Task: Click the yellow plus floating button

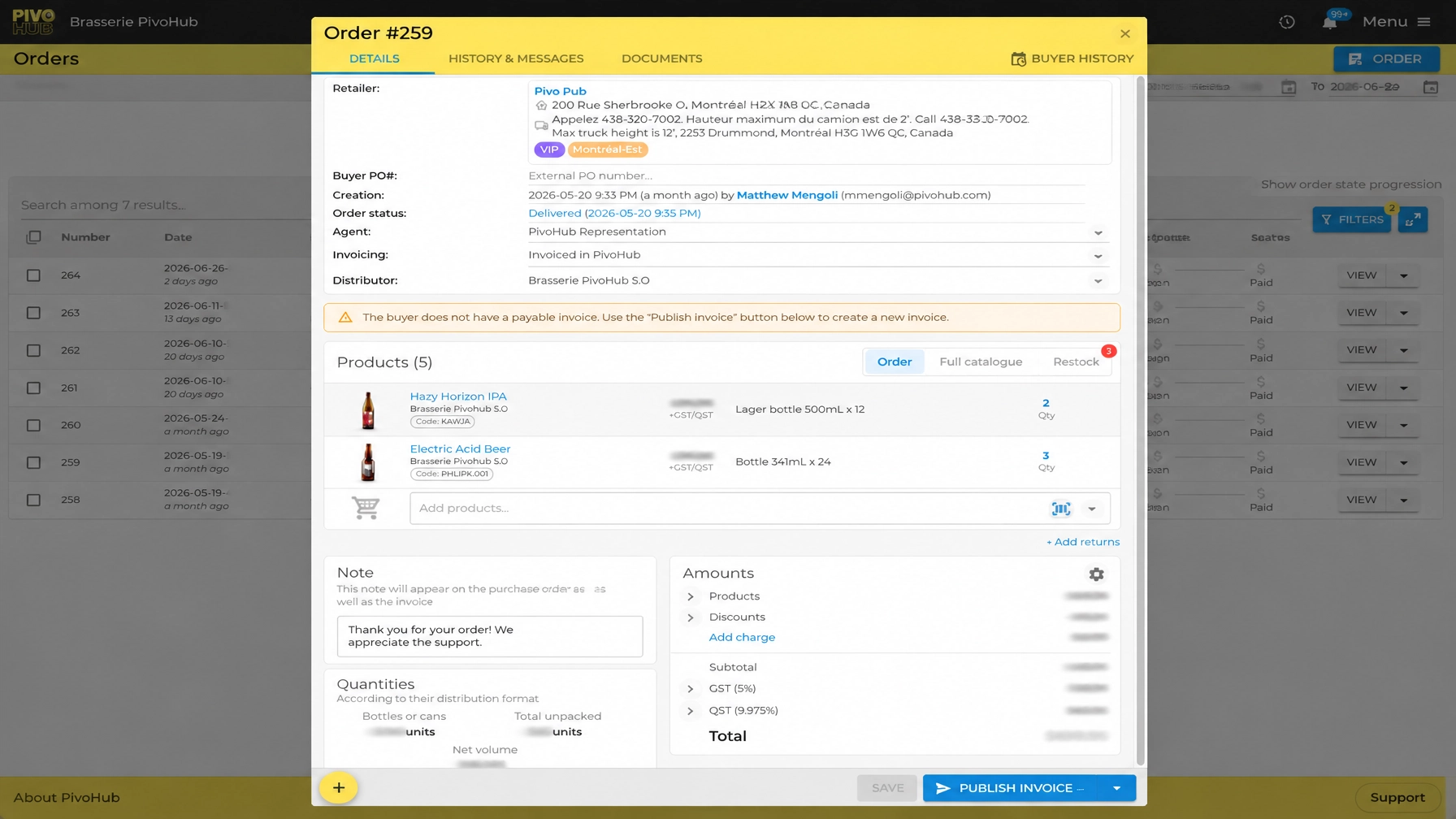Action: pyautogui.click(x=338, y=787)
